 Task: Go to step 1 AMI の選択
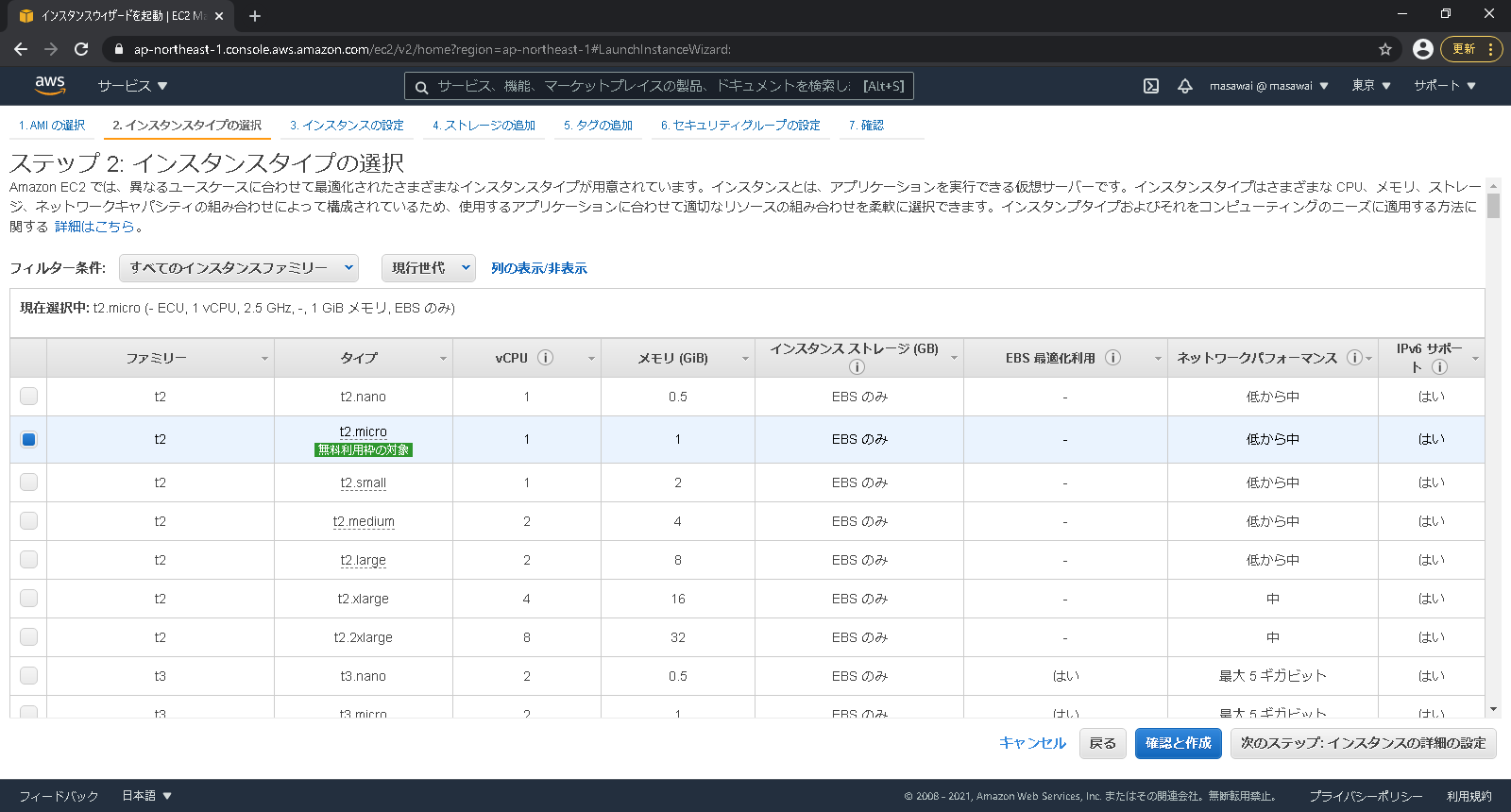click(x=52, y=125)
